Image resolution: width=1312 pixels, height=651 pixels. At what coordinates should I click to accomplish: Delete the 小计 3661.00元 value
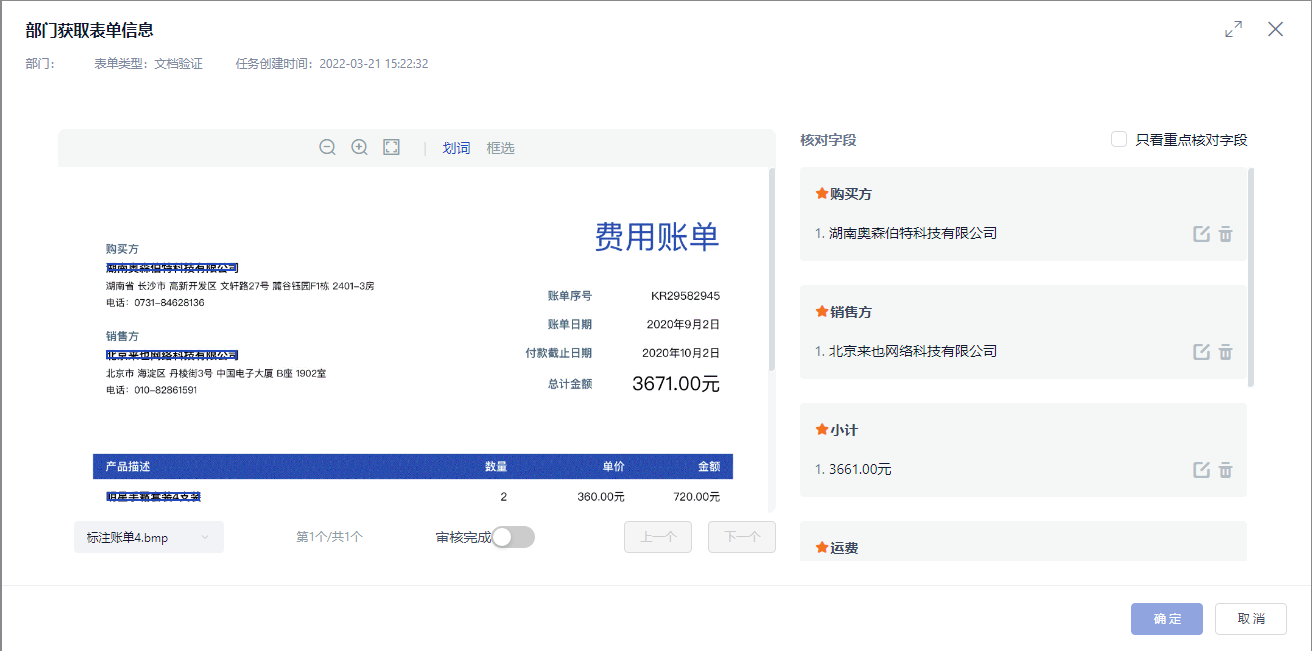tap(1226, 470)
